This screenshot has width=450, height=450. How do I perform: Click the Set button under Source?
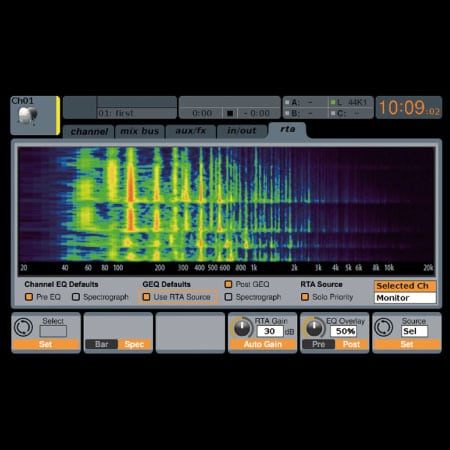(x=407, y=344)
